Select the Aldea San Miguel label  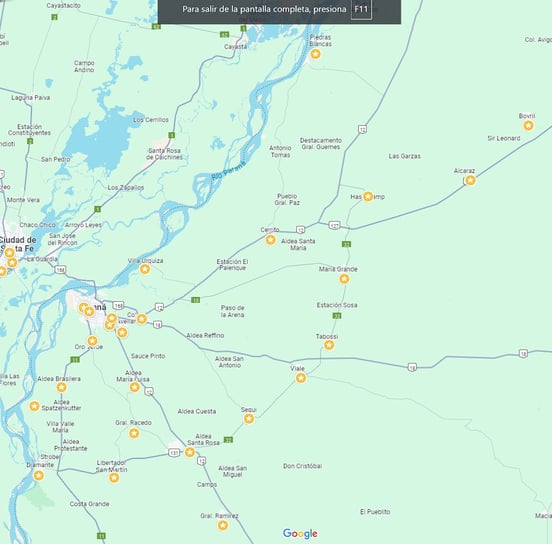[232, 471]
